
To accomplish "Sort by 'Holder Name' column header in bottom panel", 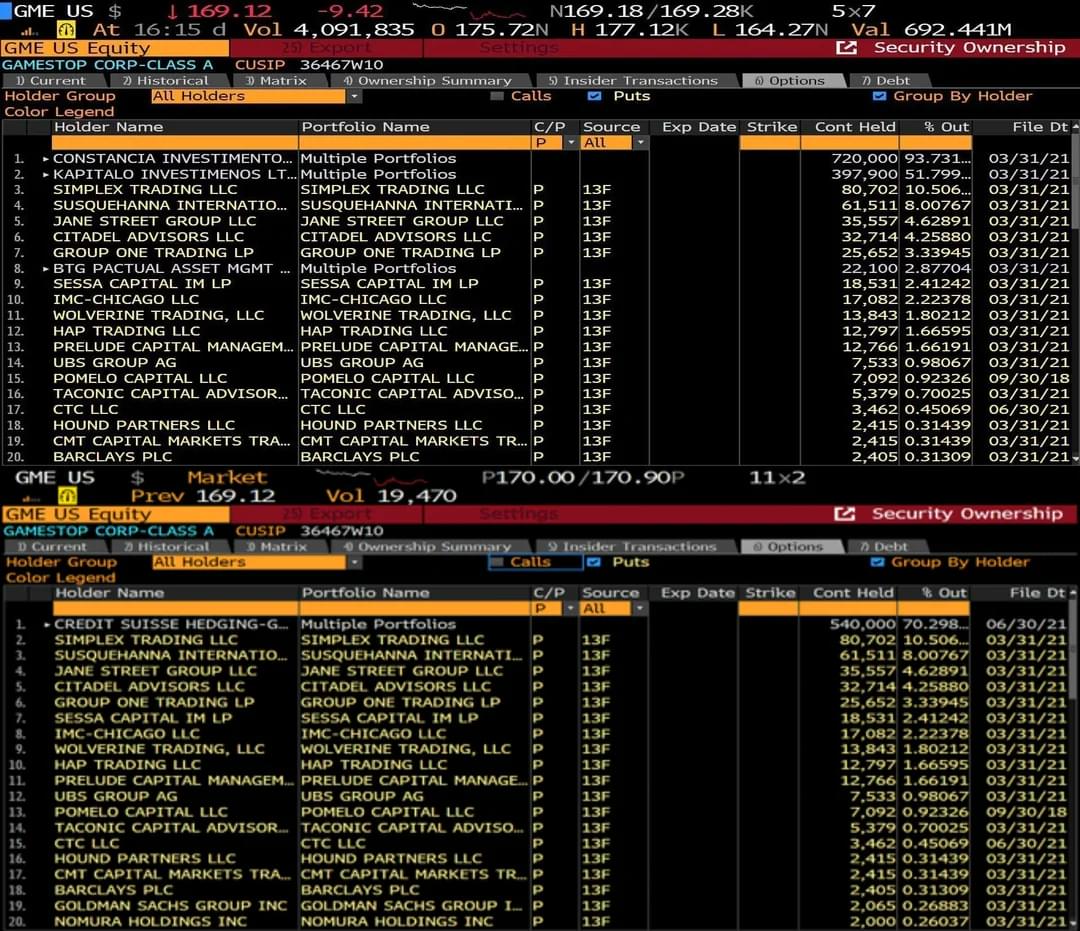I will click(x=110, y=594).
